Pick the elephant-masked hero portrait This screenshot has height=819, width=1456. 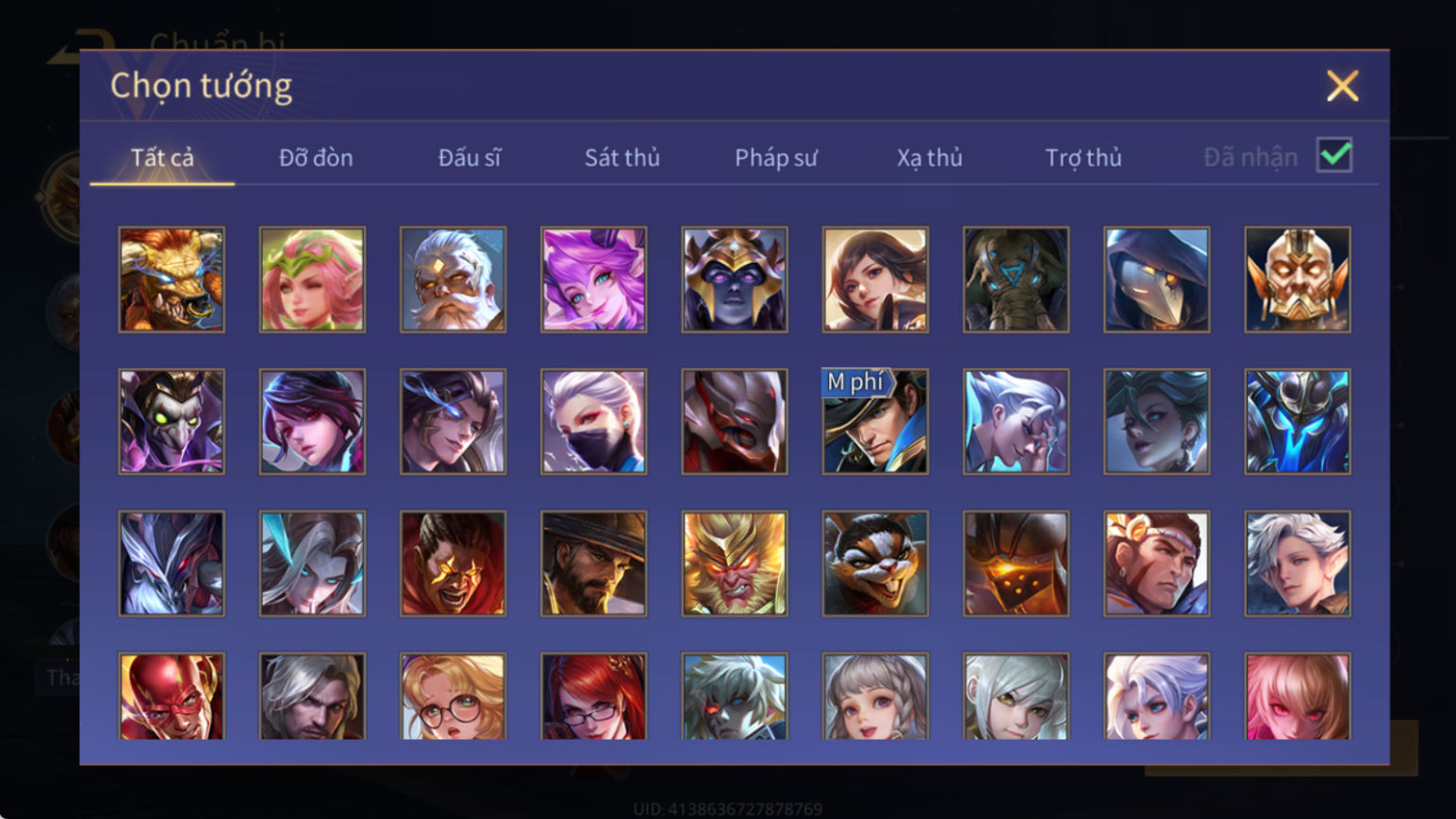[x=1016, y=279]
